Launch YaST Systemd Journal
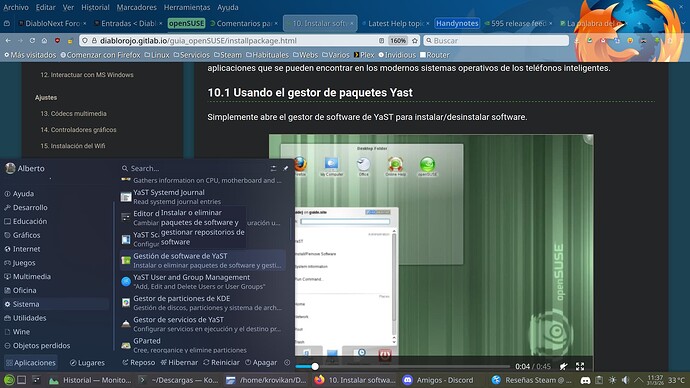The image size is (690, 388). [x=202, y=197]
